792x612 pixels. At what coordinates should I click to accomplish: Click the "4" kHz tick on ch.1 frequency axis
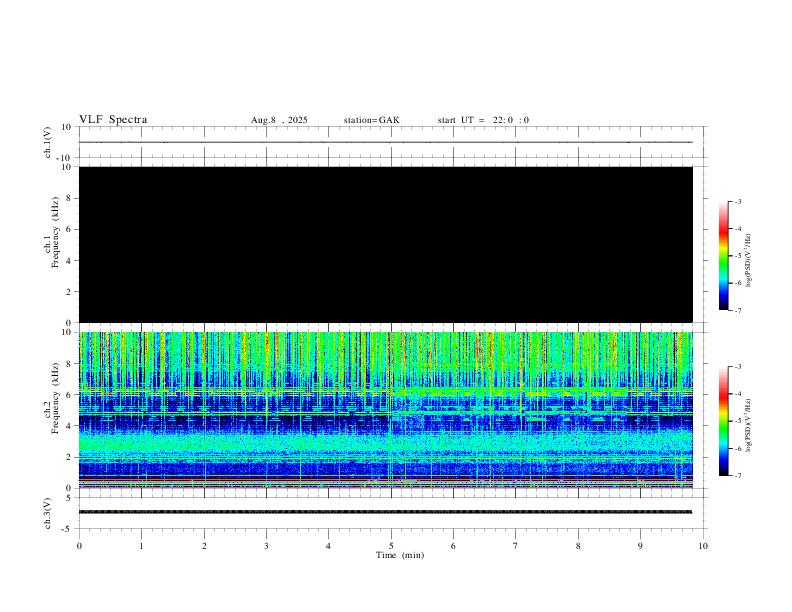coord(69,261)
